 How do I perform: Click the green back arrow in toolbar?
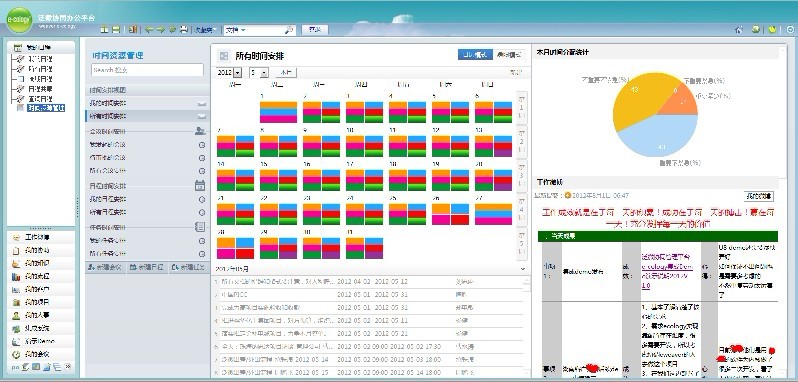point(149,30)
